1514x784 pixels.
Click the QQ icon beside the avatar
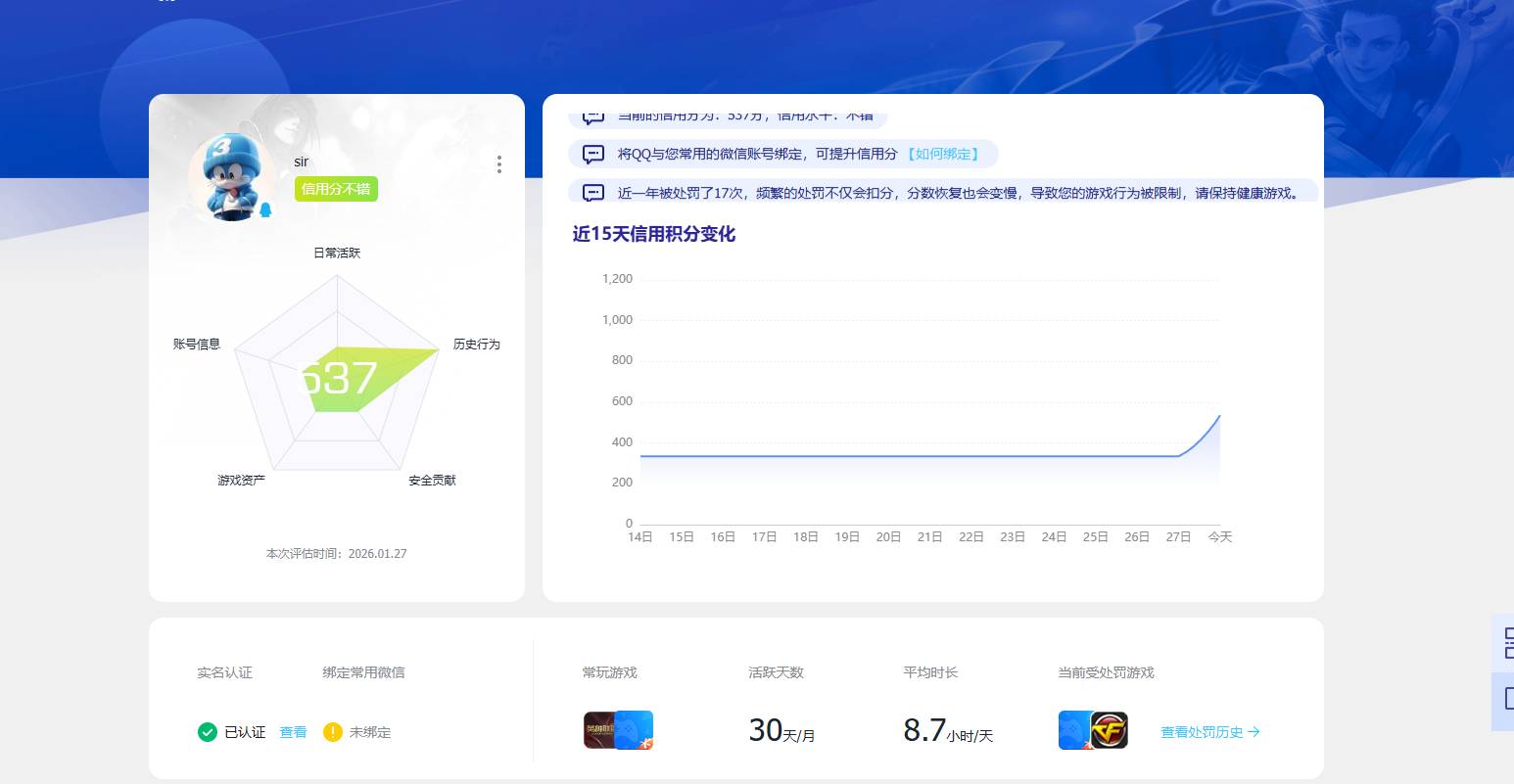(x=265, y=209)
